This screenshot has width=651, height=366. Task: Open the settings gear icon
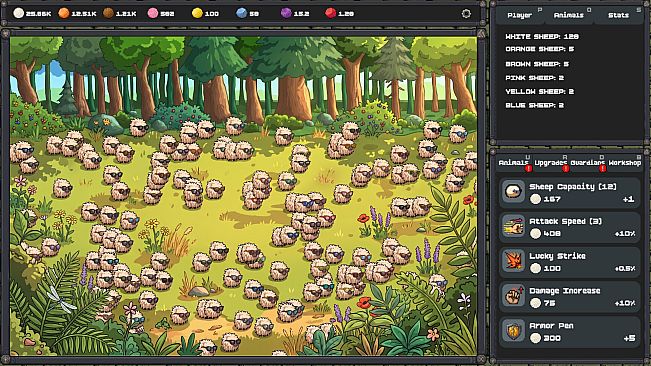[x=466, y=14]
